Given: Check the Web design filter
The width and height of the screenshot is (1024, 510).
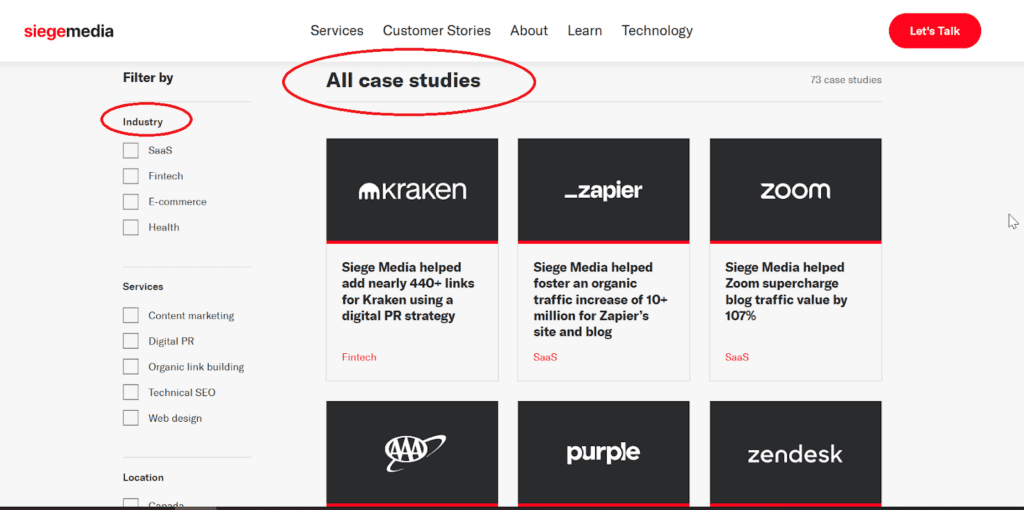Looking at the screenshot, I should pyautogui.click(x=131, y=418).
